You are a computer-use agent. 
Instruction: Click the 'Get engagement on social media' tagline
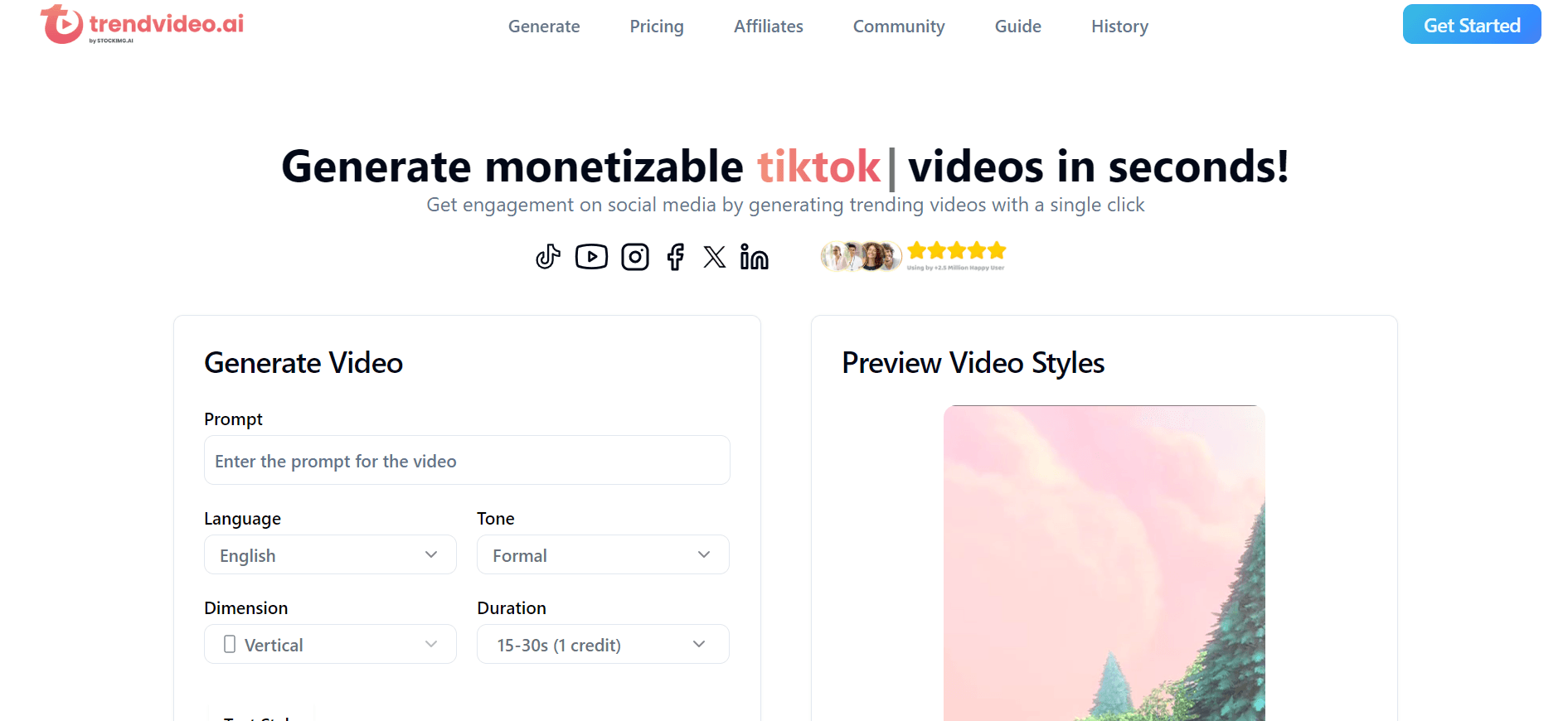tap(785, 205)
